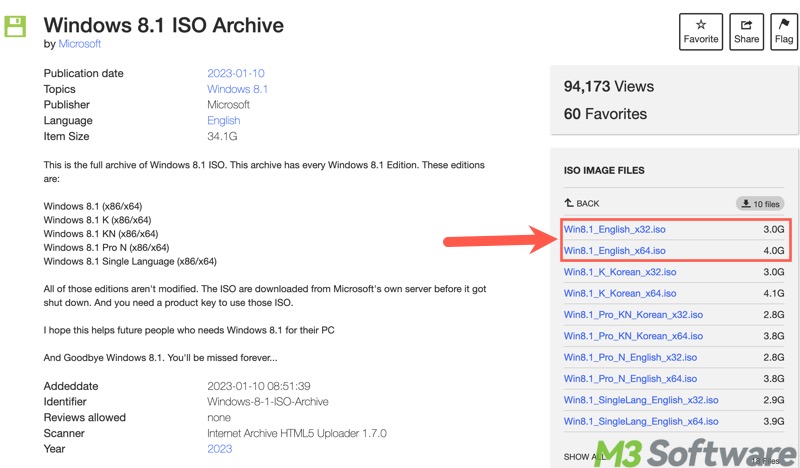Click Win8.1_Pro_KN_Korean_x64.iso

pos(633,337)
